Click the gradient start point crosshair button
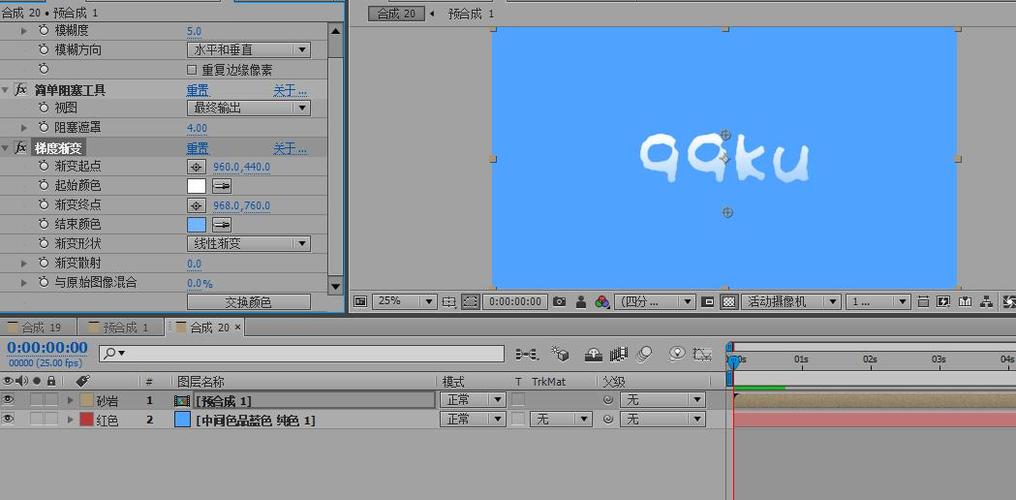 [x=196, y=167]
